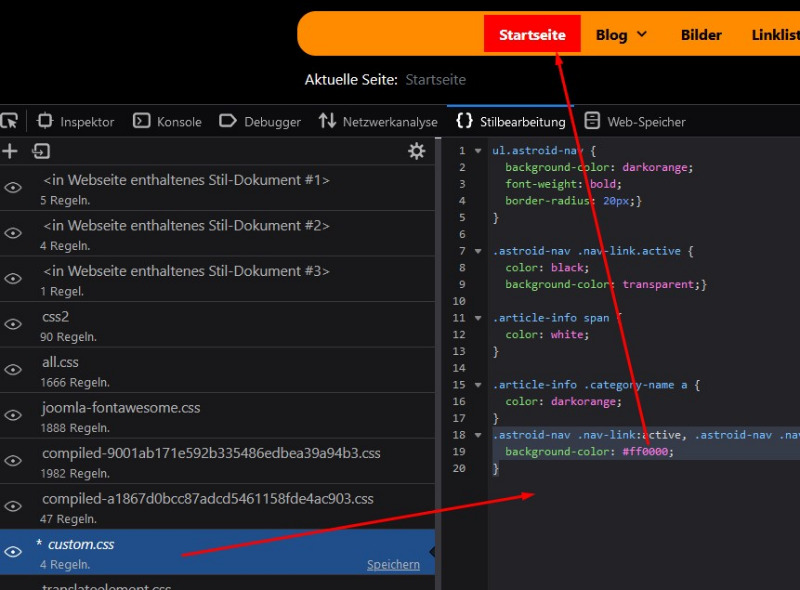Toggle visibility of css2 stylesheet

pos(13,324)
